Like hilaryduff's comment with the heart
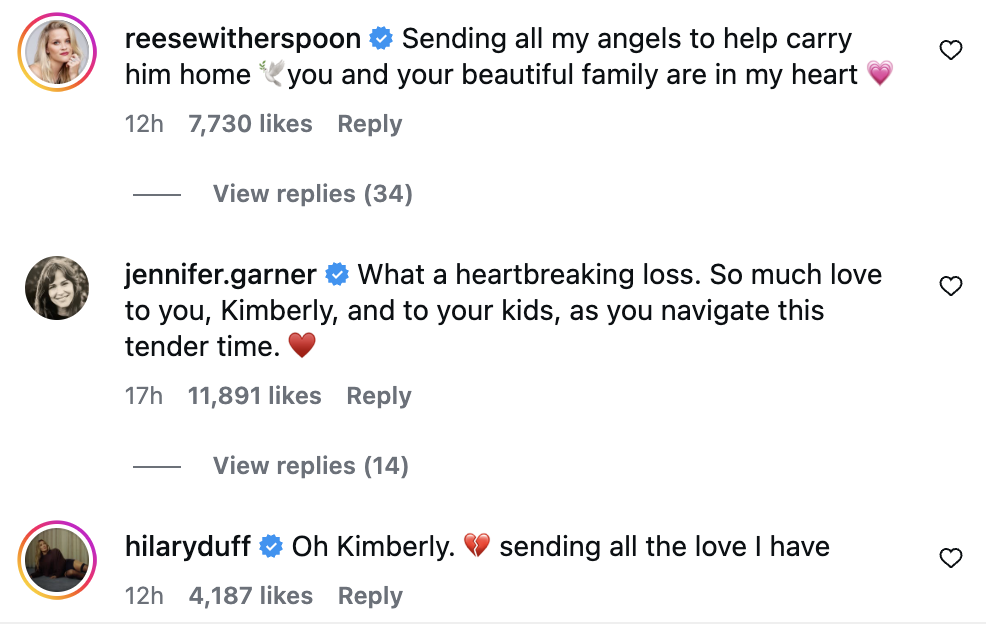 pyautogui.click(x=951, y=558)
